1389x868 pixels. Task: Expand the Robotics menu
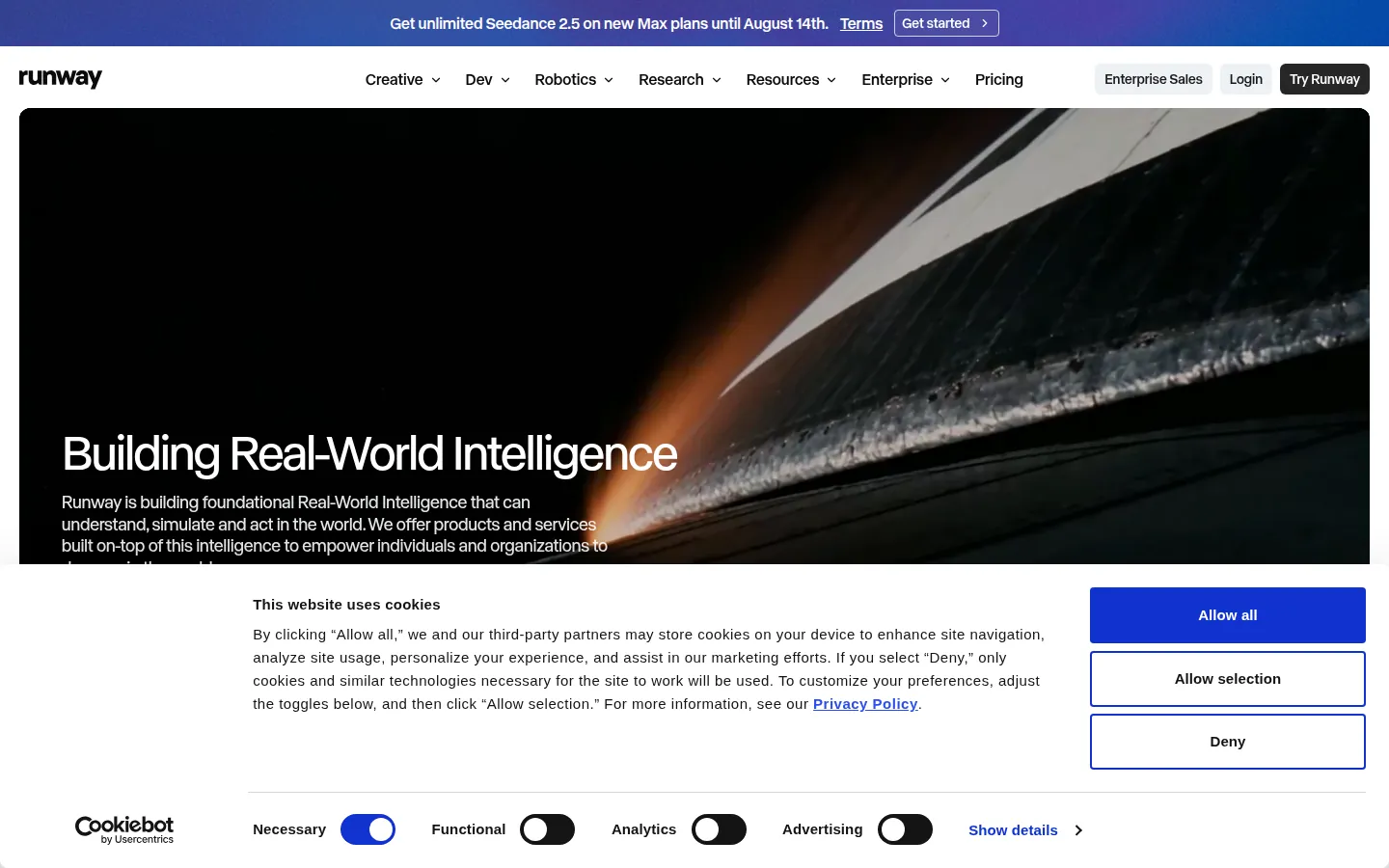[574, 79]
